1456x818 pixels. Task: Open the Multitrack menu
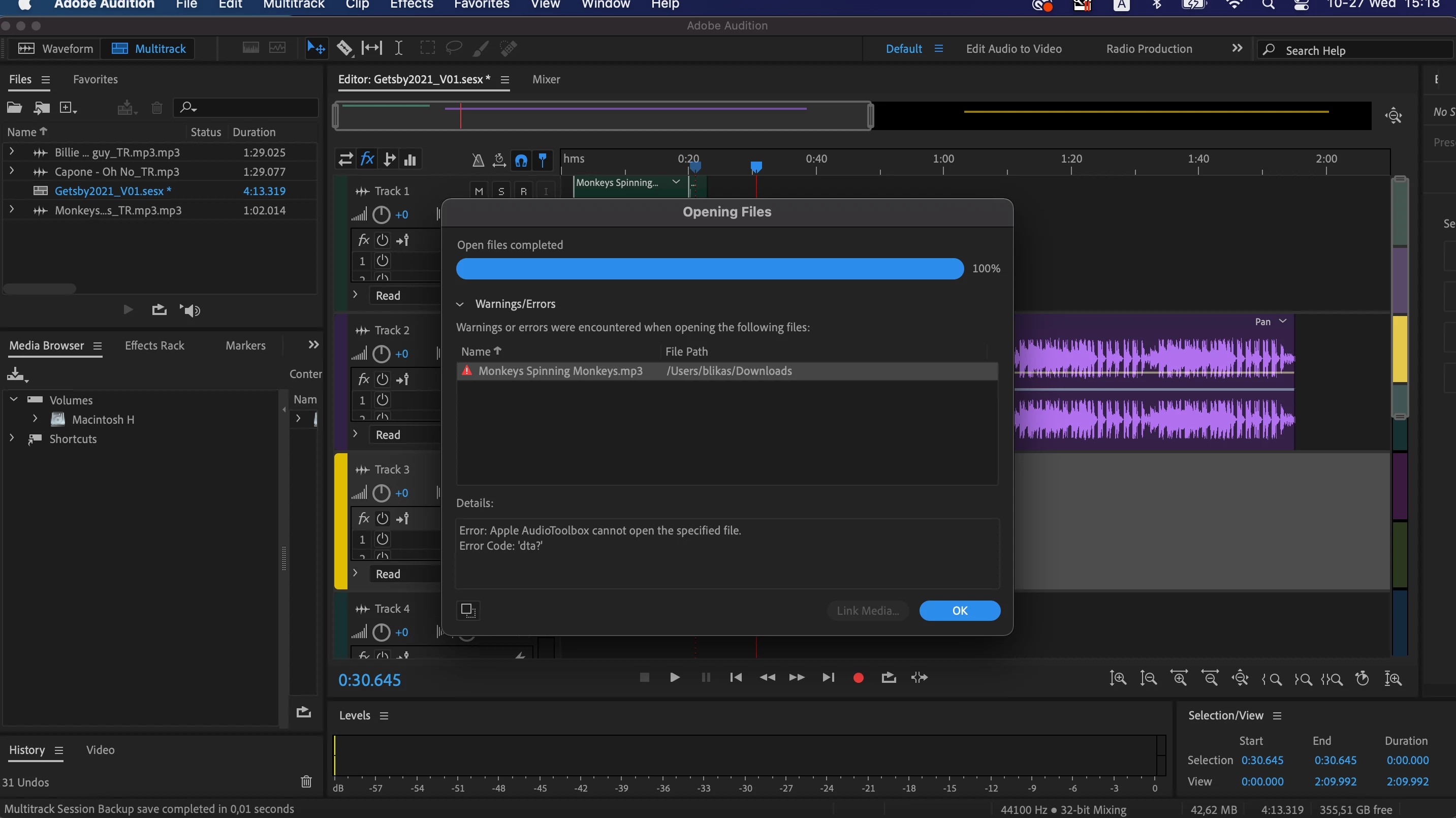click(293, 5)
